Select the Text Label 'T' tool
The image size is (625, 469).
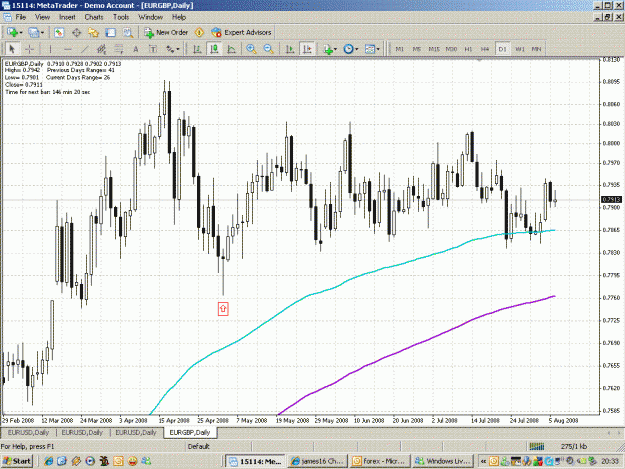point(153,49)
